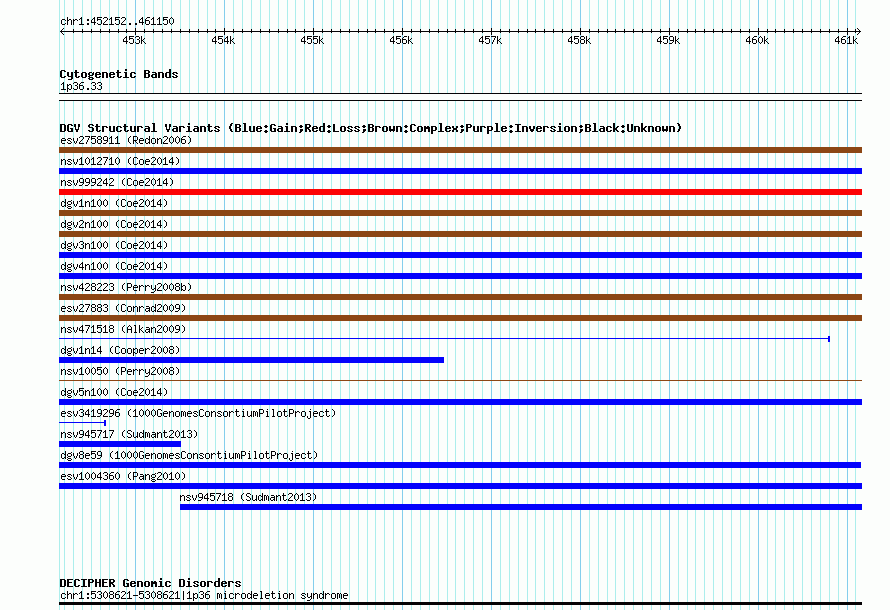Open nsv10050 (Perry2008) variant label
Image resolution: width=890 pixels, height=610 pixels.
coord(120,371)
